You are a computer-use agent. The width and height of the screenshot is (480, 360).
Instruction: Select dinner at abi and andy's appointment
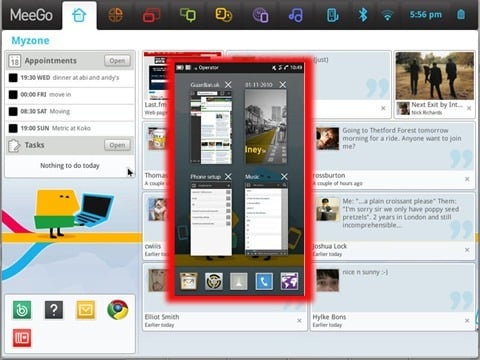[x=70, y=78]
